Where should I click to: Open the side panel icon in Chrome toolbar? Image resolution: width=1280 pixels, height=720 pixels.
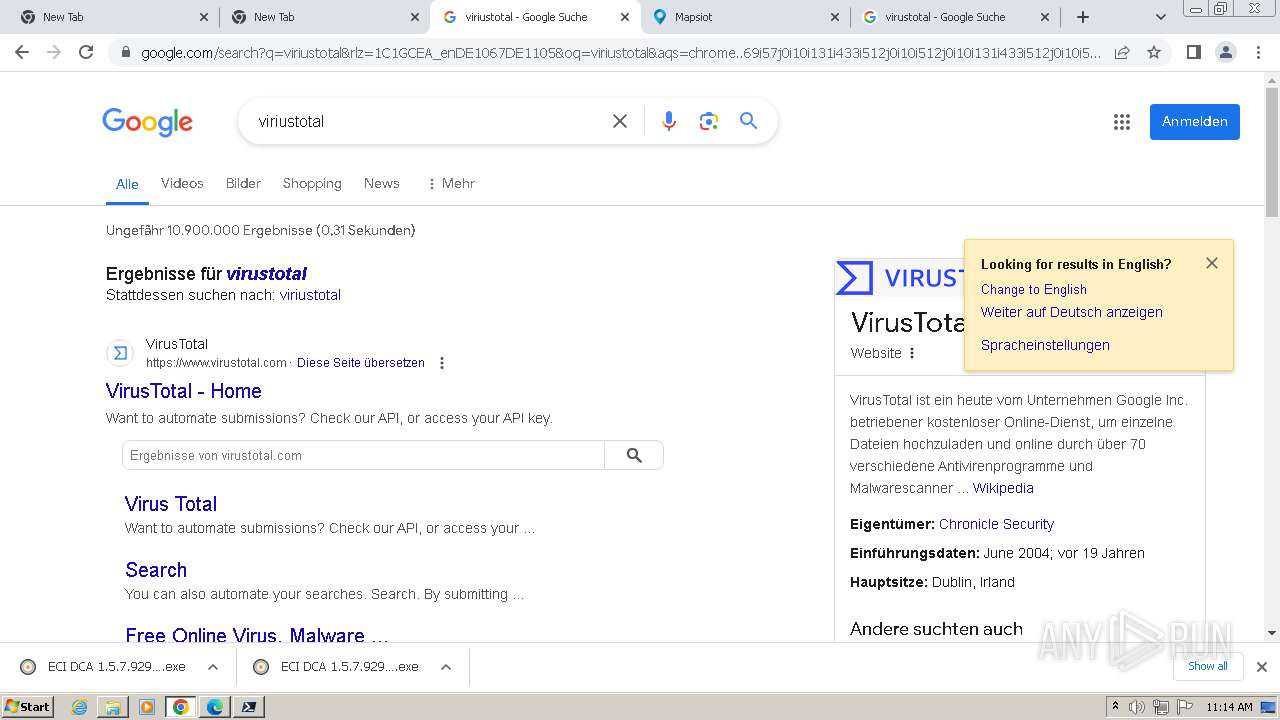1193,52
